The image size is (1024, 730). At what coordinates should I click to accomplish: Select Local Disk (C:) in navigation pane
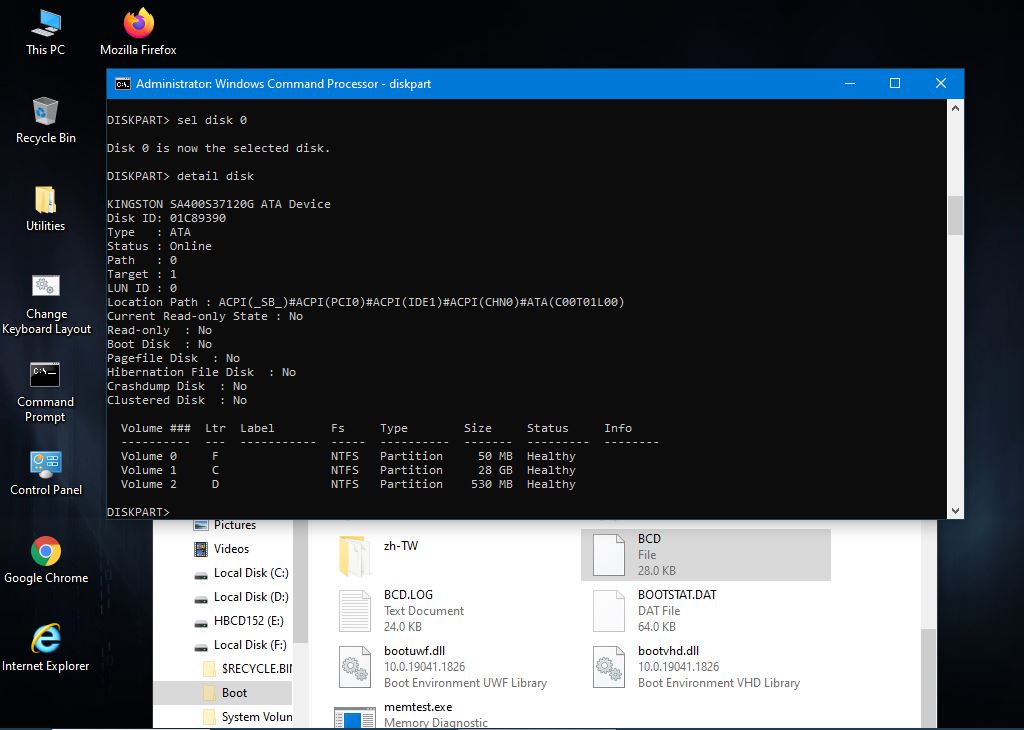point(250,573)
